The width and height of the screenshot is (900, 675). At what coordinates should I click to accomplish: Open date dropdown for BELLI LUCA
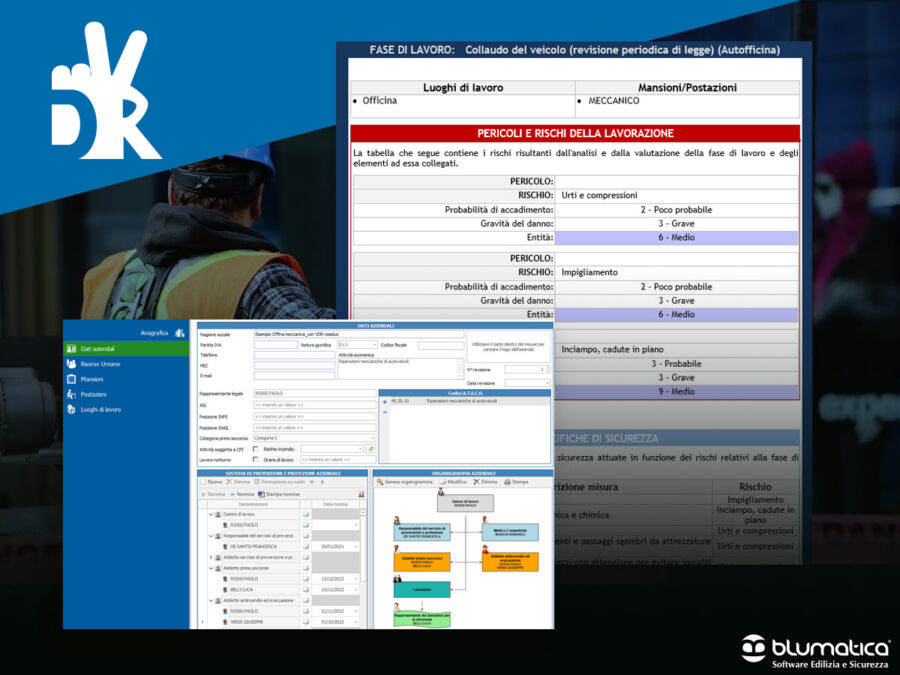356,589
